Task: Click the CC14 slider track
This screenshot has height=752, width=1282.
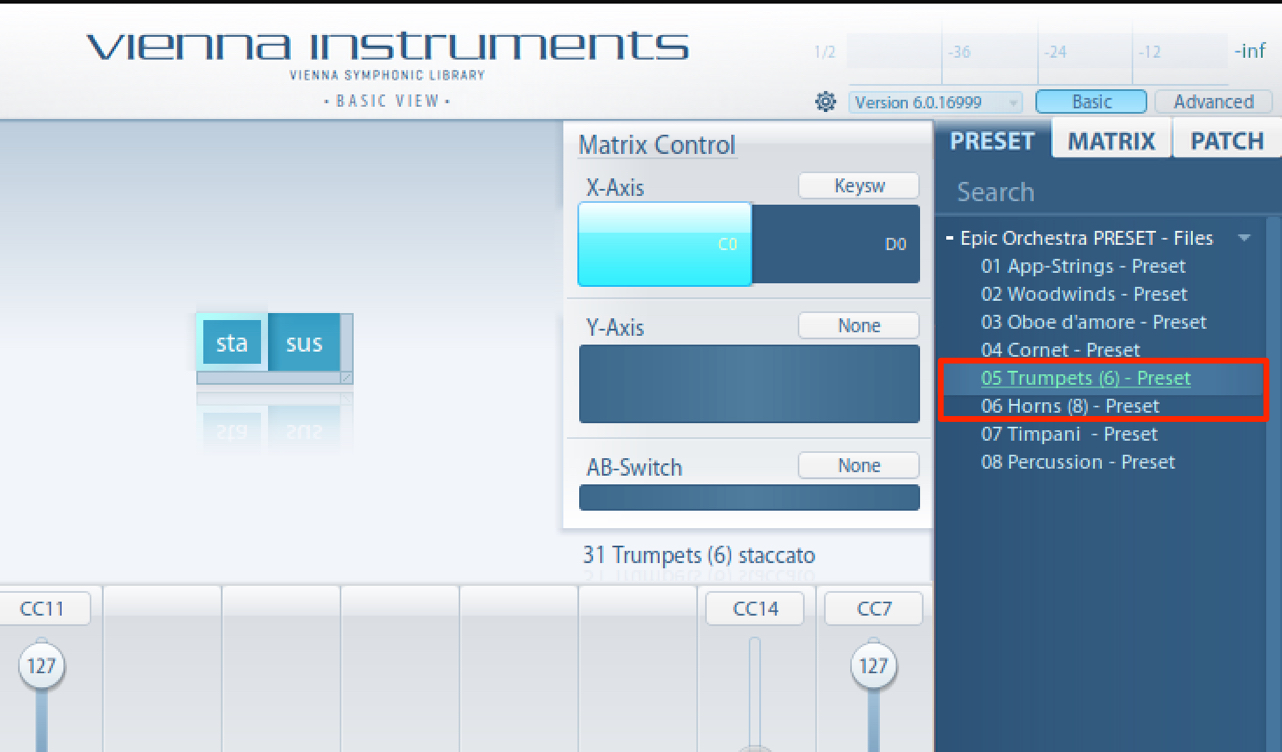Action: (755, 692)
